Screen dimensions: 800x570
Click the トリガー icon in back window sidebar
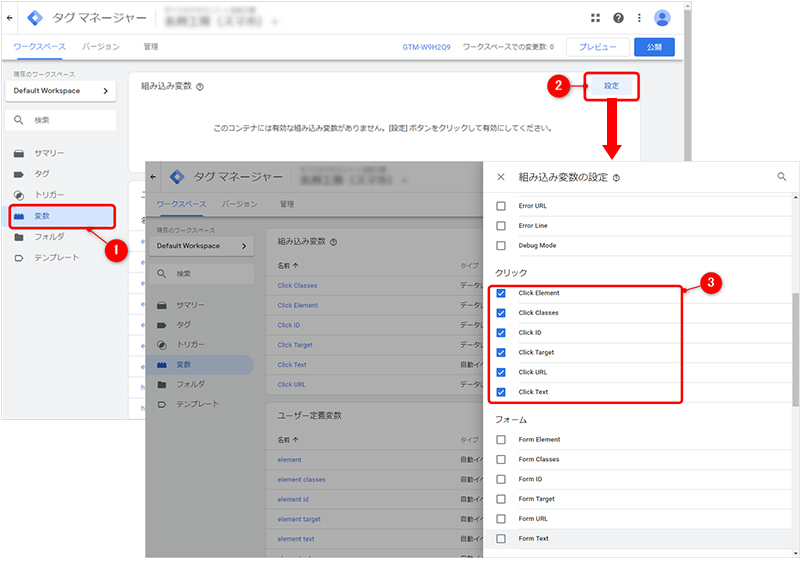click(19, 195)
